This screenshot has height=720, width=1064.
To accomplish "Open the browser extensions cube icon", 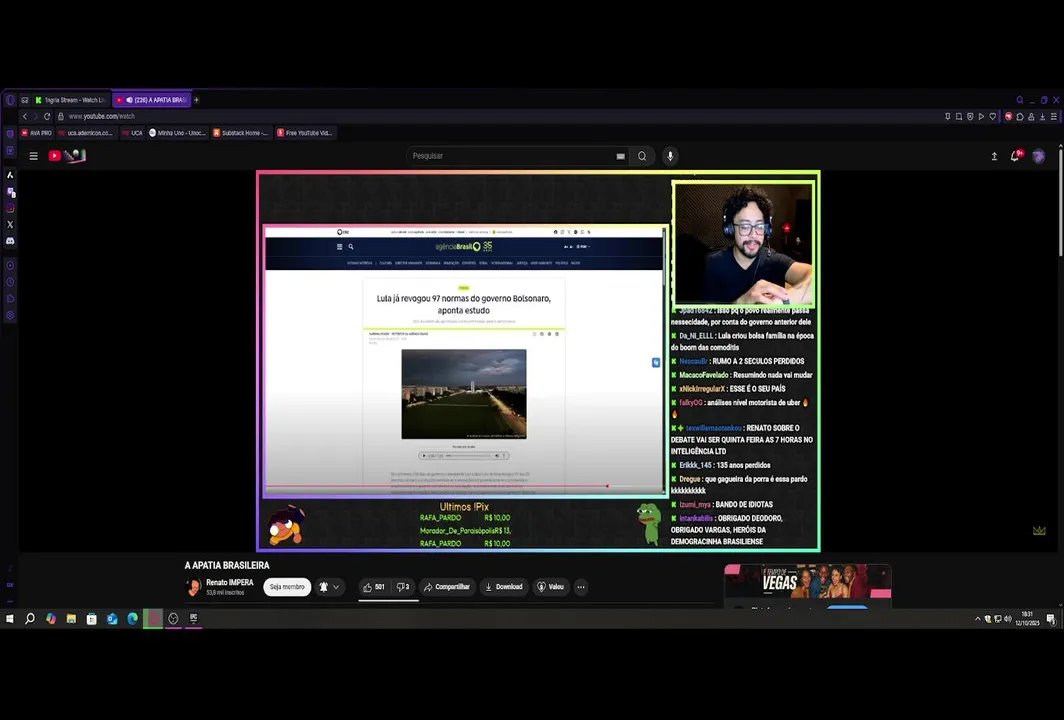I will coord(1020,117).
